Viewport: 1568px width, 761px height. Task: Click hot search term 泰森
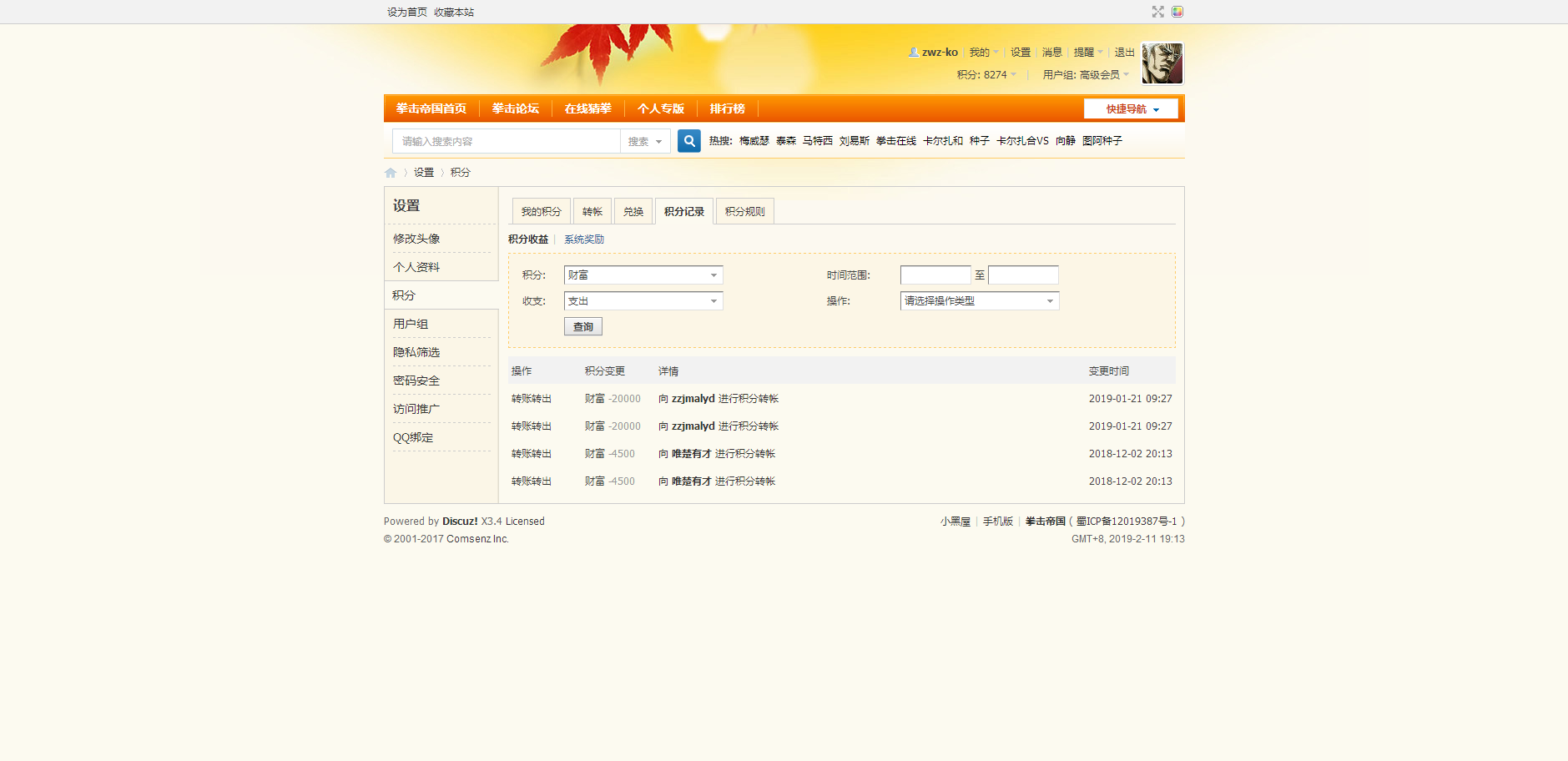tap(786, 141)
